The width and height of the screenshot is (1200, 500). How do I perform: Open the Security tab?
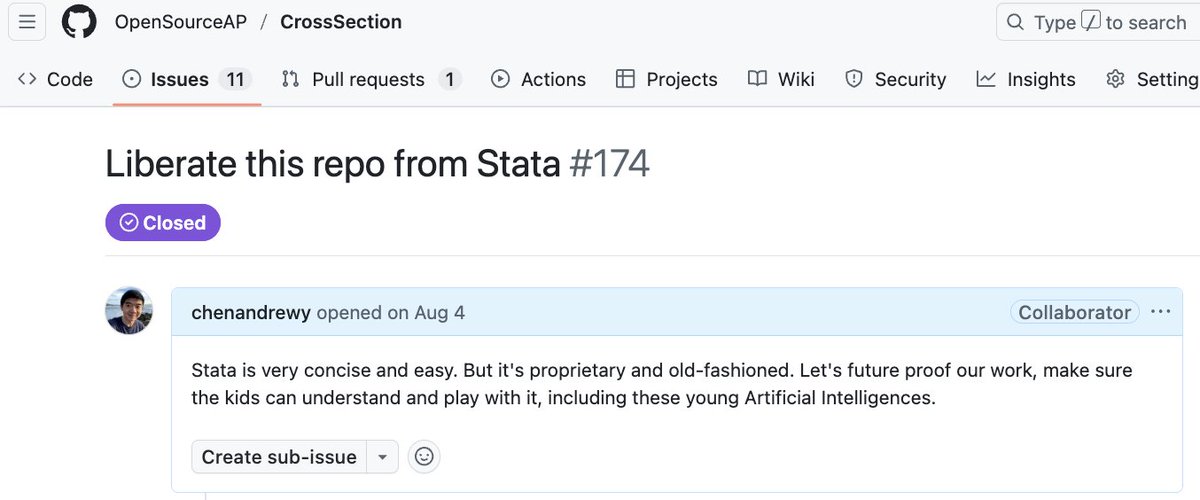(895, 79)
